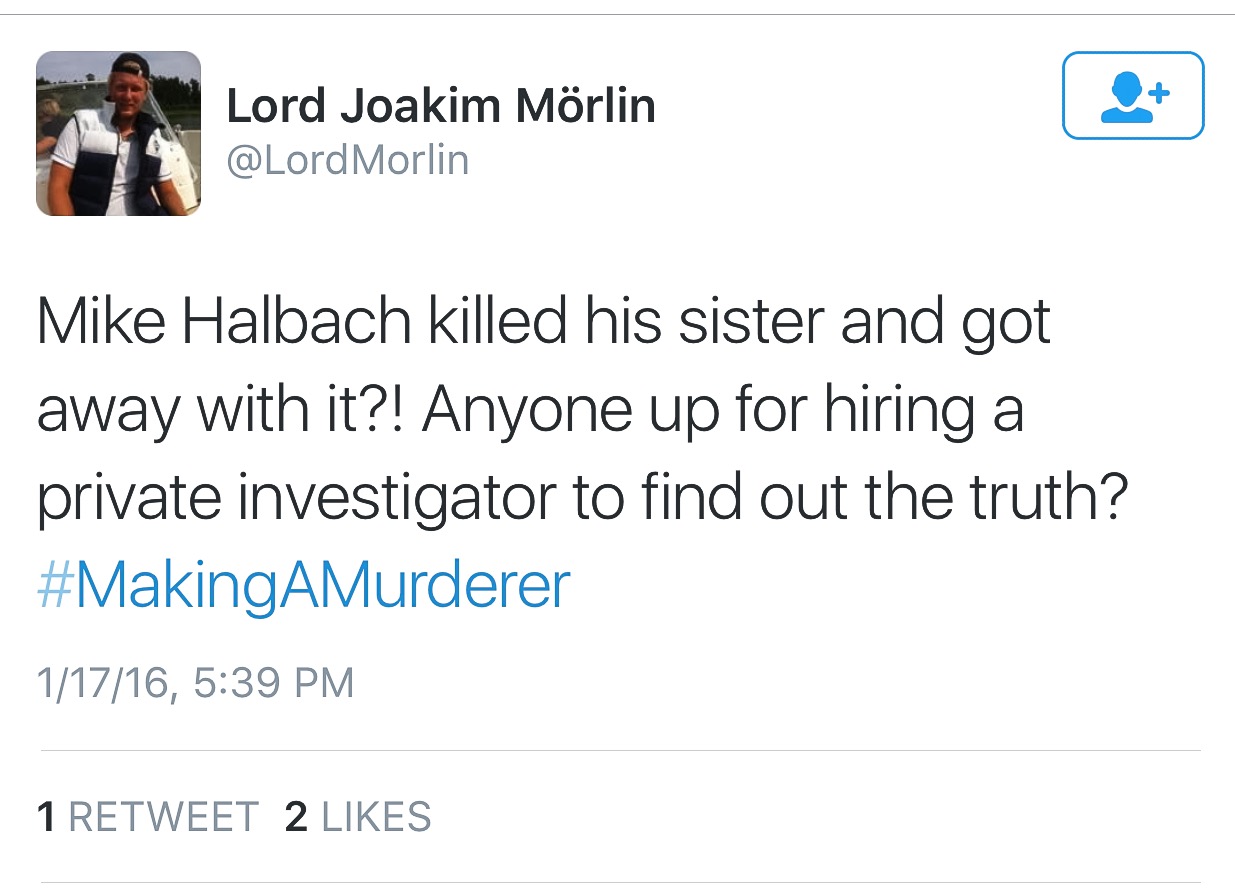
Task: Click the display name Lord Joakim Mörlin
Action: pos(441,106)
